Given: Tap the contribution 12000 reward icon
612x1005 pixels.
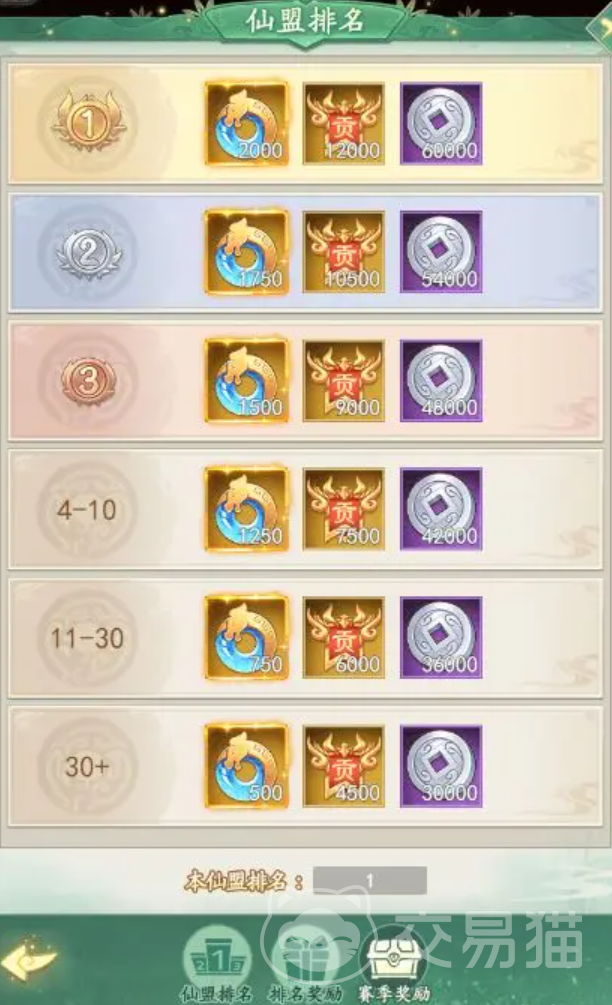Looking at the screenshot, I should click(x=343, y=123).
